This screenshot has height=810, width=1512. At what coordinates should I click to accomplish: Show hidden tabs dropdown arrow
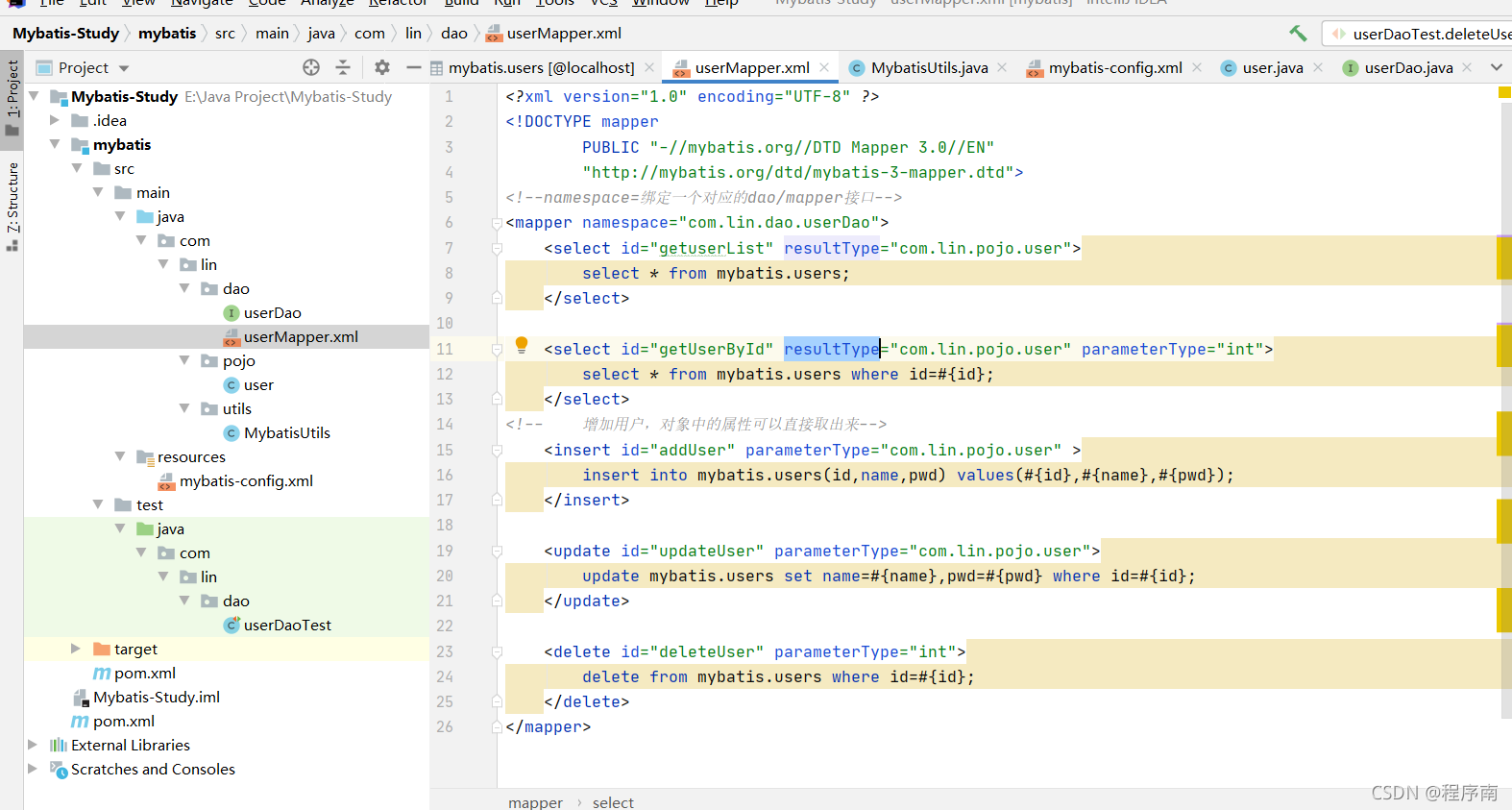click(1496, 67)
